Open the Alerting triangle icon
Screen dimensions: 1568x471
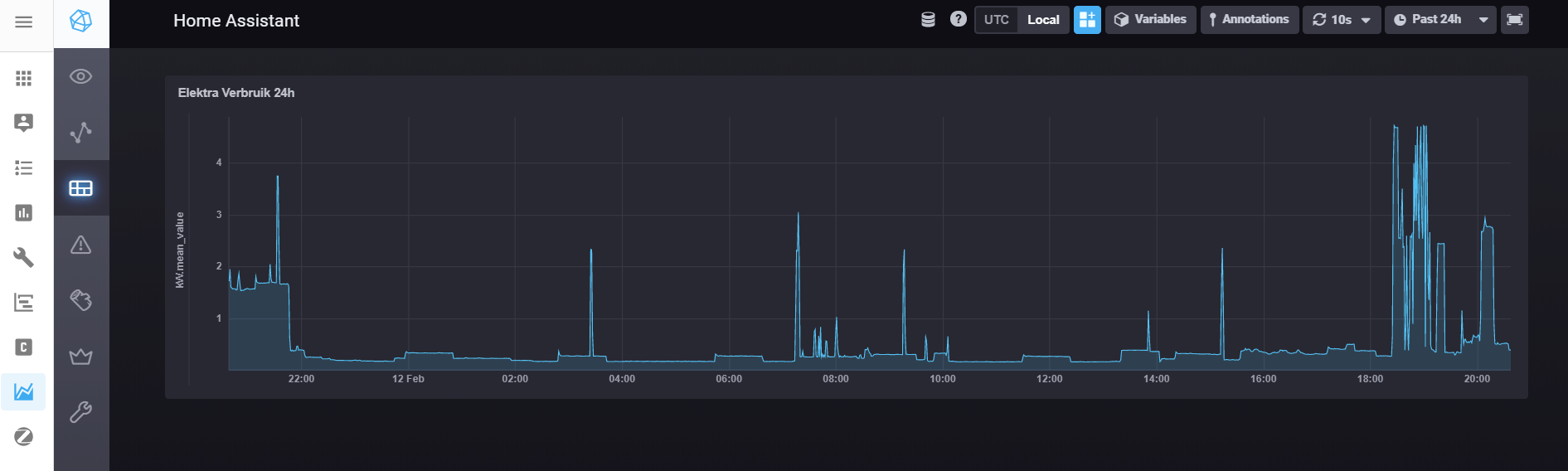pyautogui.click(x=80, y=245)
